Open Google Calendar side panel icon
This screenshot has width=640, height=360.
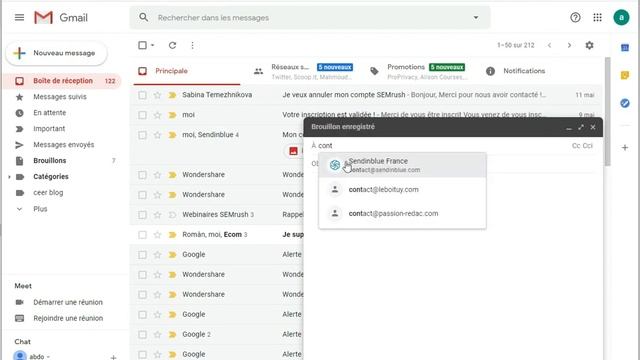pos(625,48)
